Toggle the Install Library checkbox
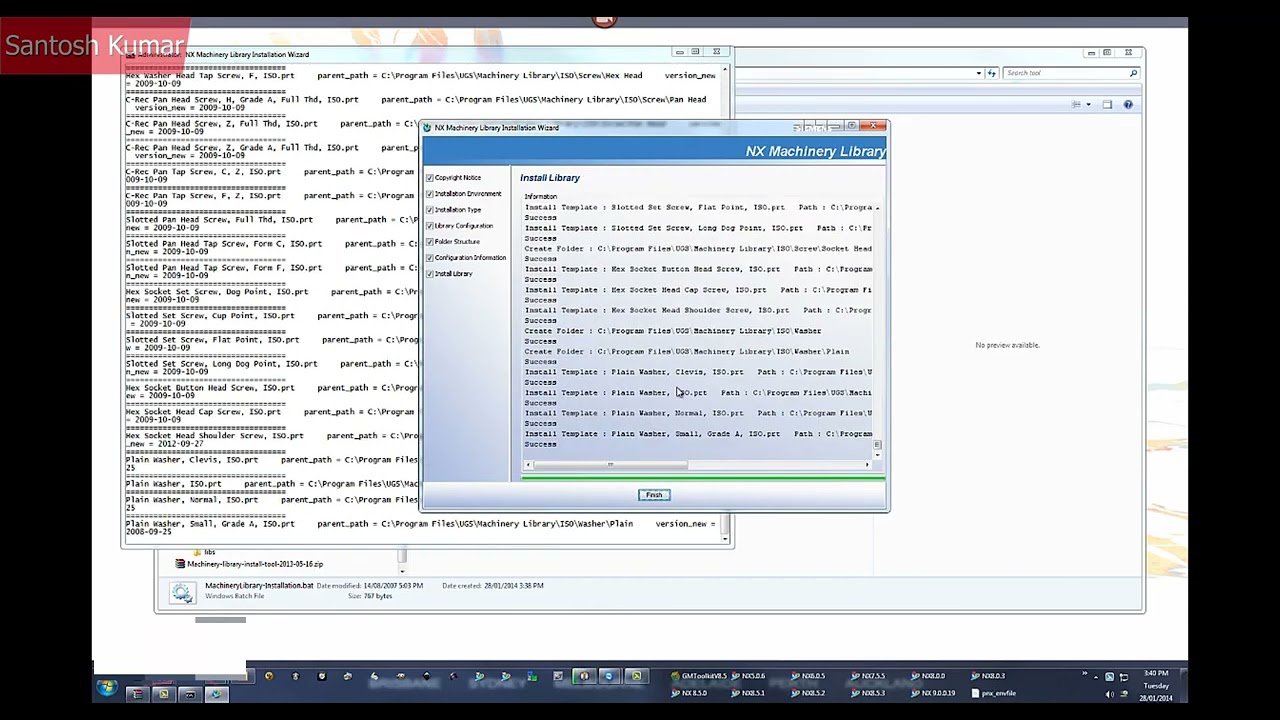Image resolution: width=1280 pixels, height=720 pixels. tap(430, 274)
